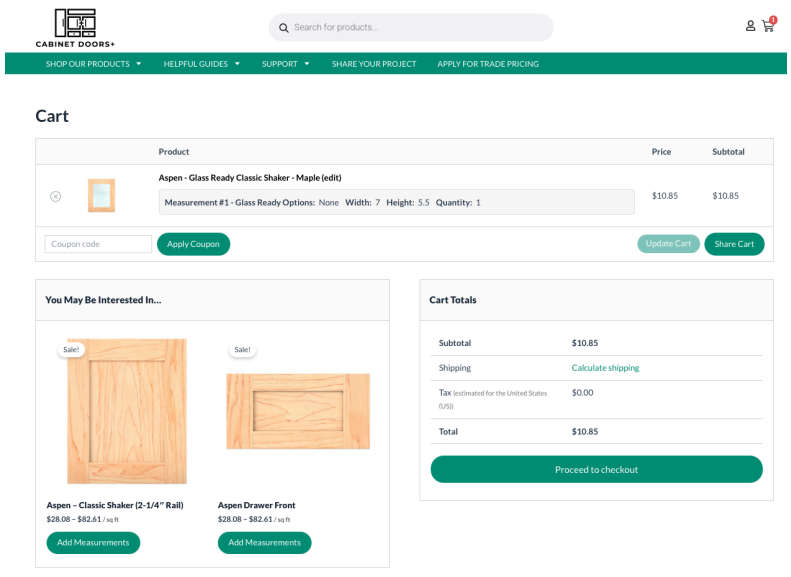Open the Aspen Drawer Front title link
The image size is (791, 577).
pyautogui.click(x=256, y=505)
